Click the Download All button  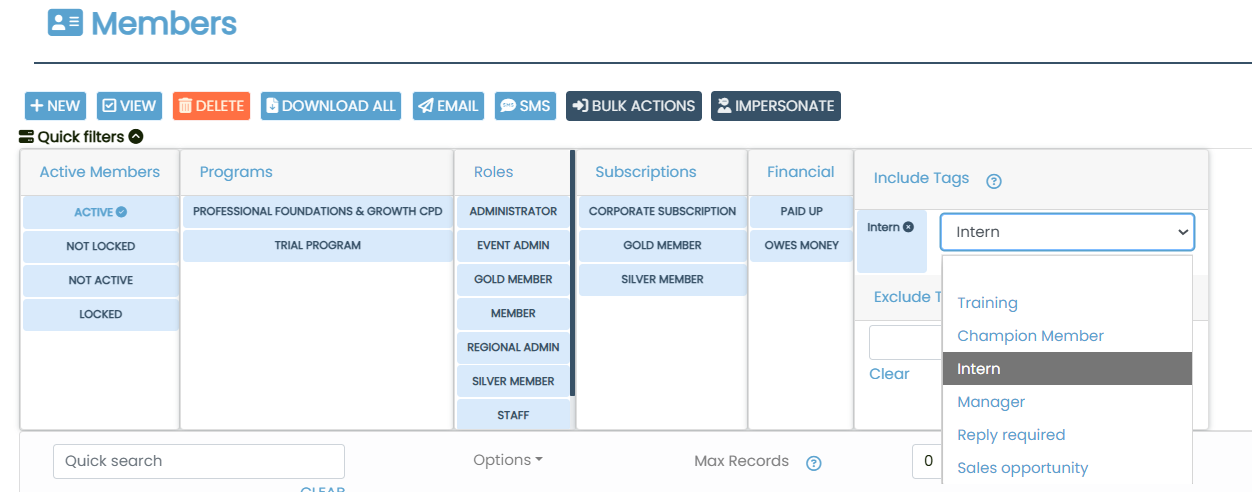coord(331,106)
